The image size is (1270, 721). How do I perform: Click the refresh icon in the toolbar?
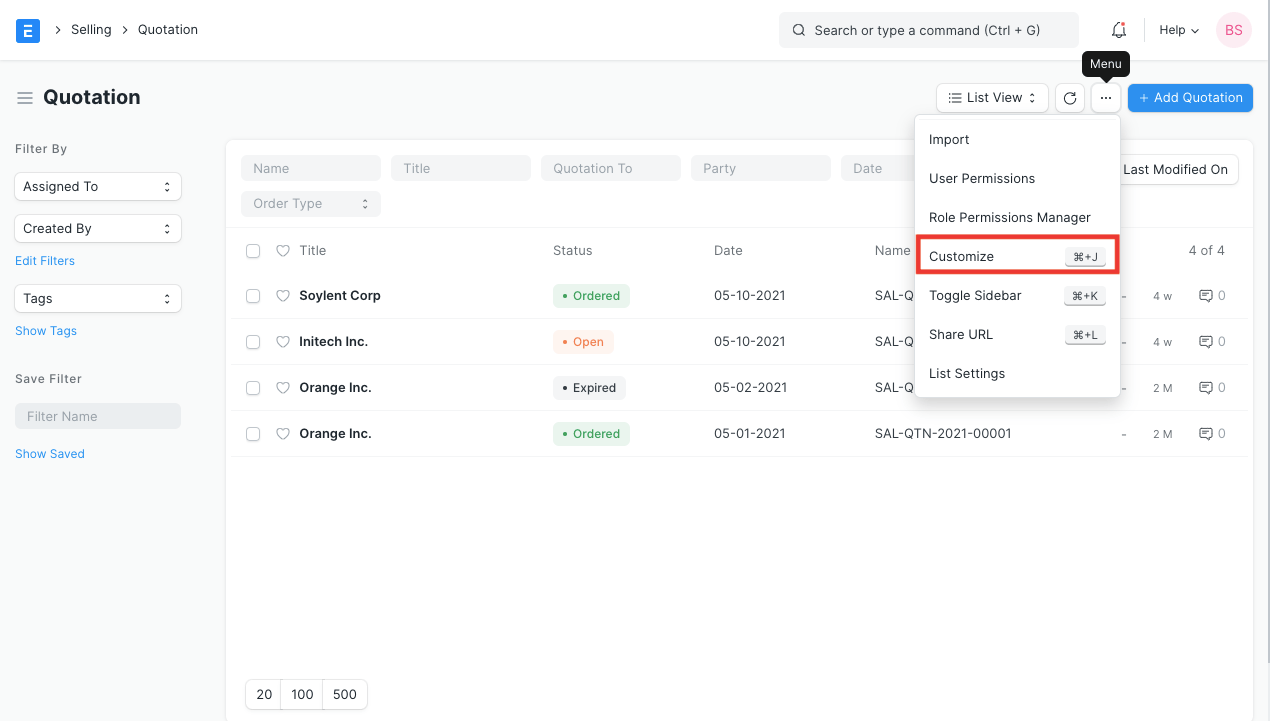pyautogui.click(x=1069, y=97)
